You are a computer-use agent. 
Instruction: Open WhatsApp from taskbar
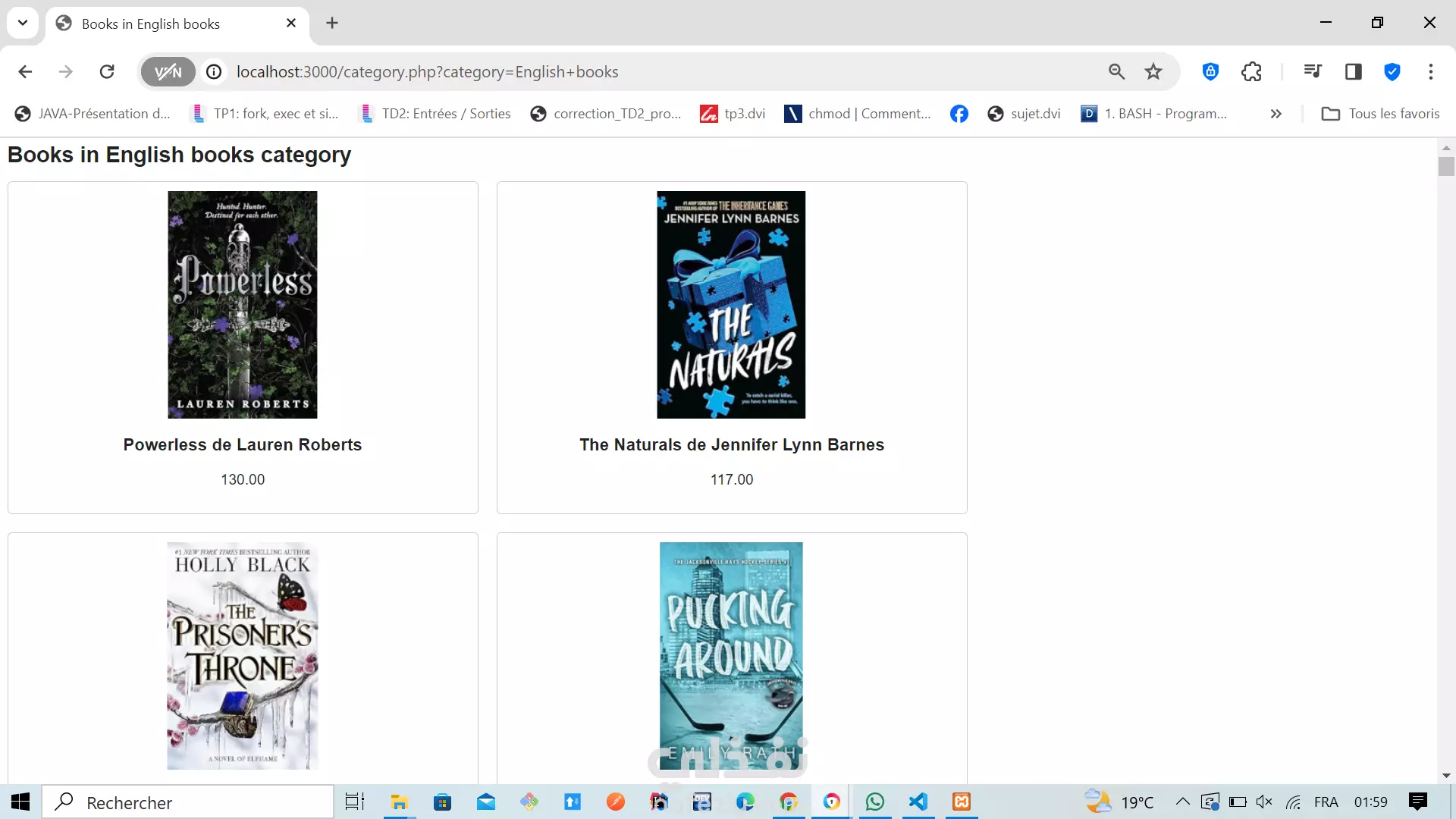(x=875, y=802)
